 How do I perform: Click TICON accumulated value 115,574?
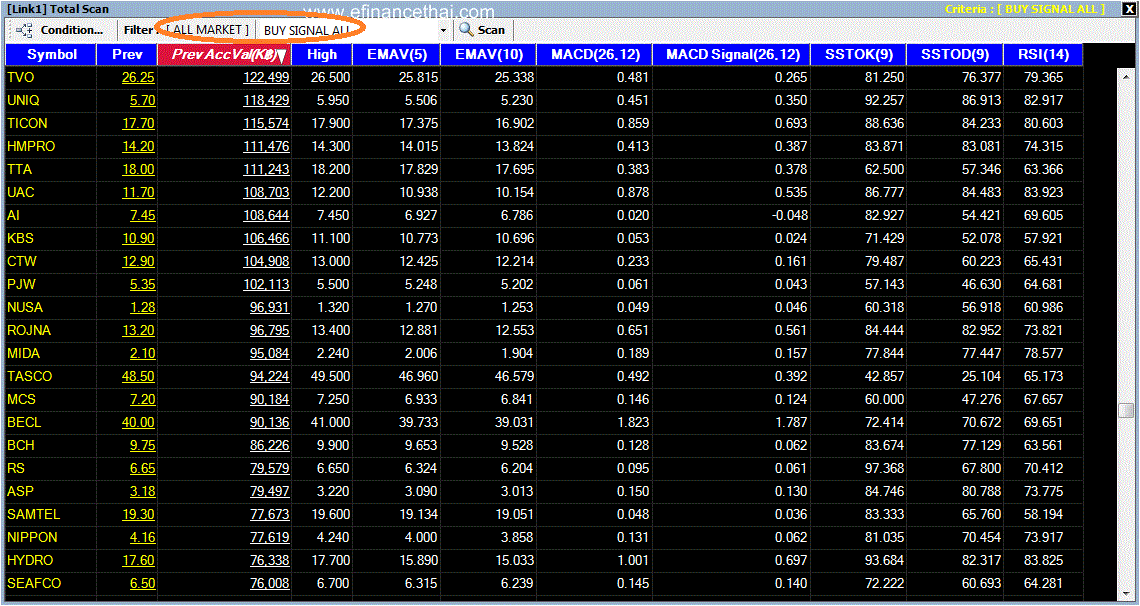tap(266, 124)
